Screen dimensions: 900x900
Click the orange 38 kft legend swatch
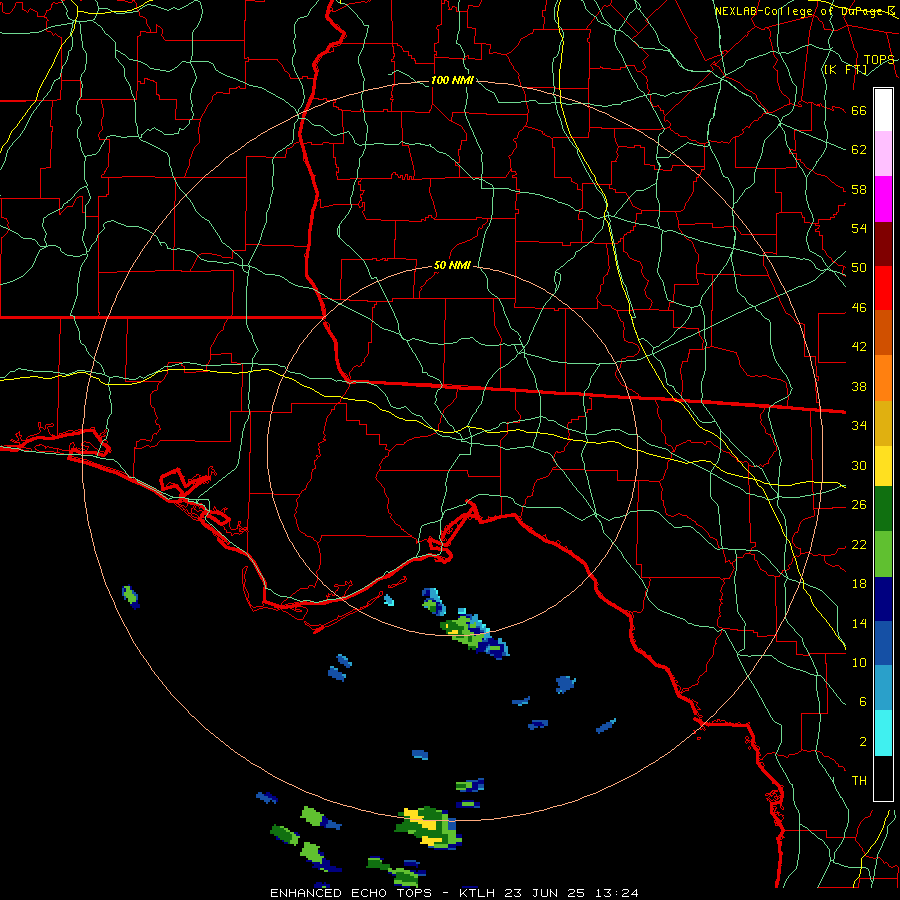point(883,378)
